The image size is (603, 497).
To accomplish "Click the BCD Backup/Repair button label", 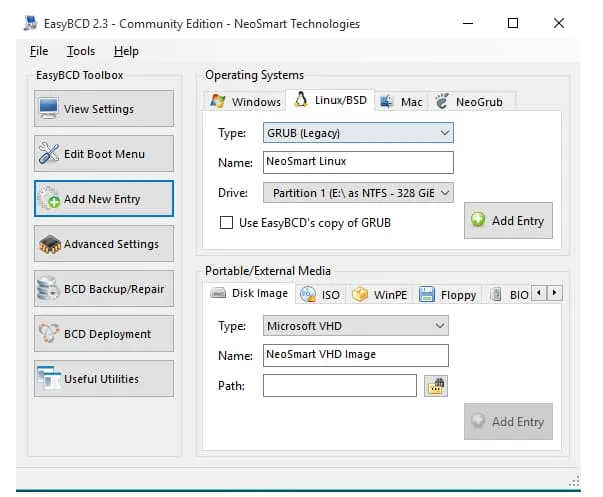I will [114, 289].
